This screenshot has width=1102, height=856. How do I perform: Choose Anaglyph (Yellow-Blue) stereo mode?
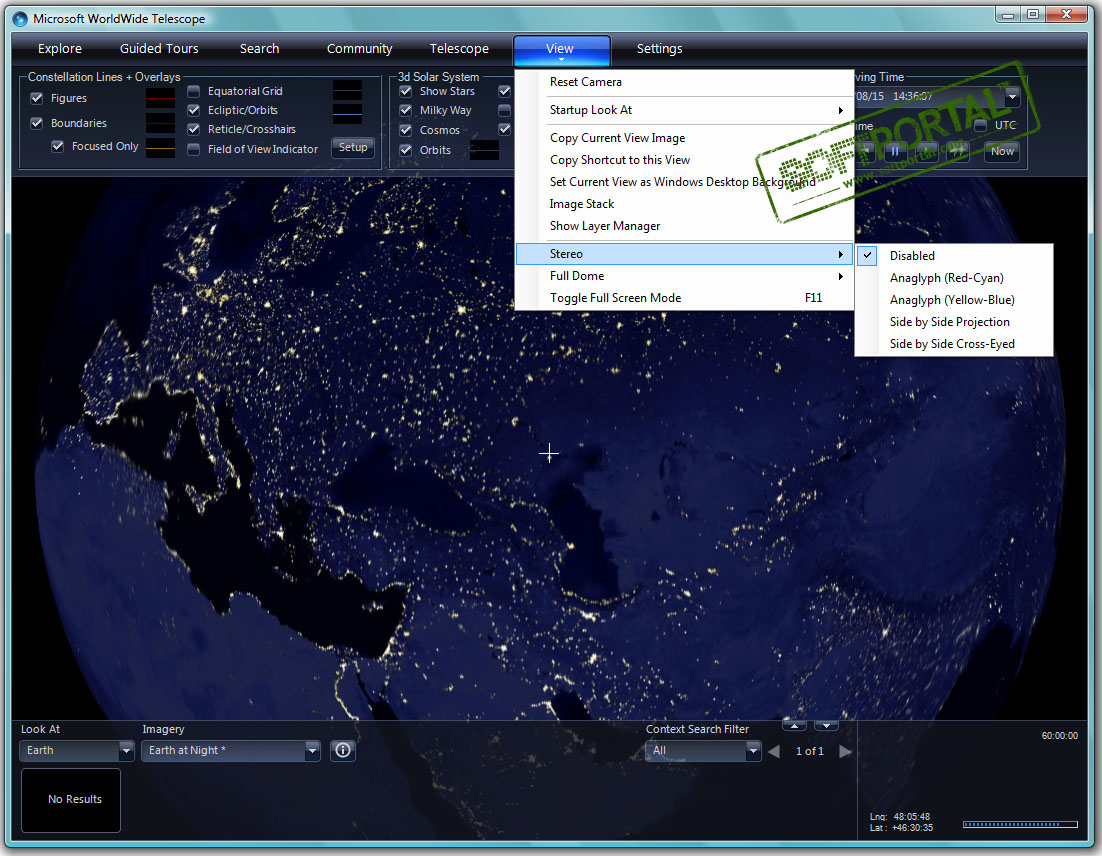point(954,300)
